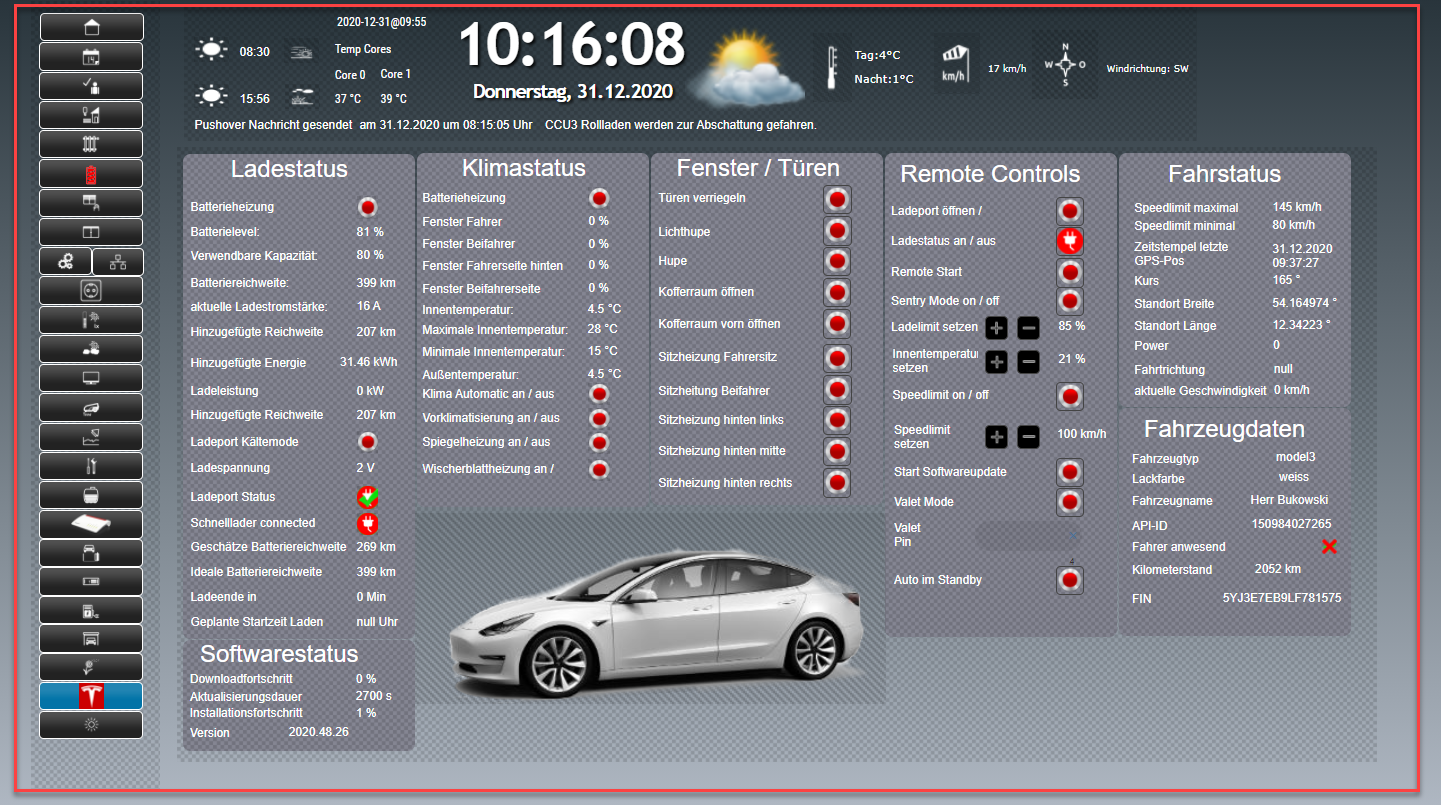Toggle Sitzheizung hinten links
Image resolution: width=1441 pixels, height=805 pixels.
click(x=837, y=420)
